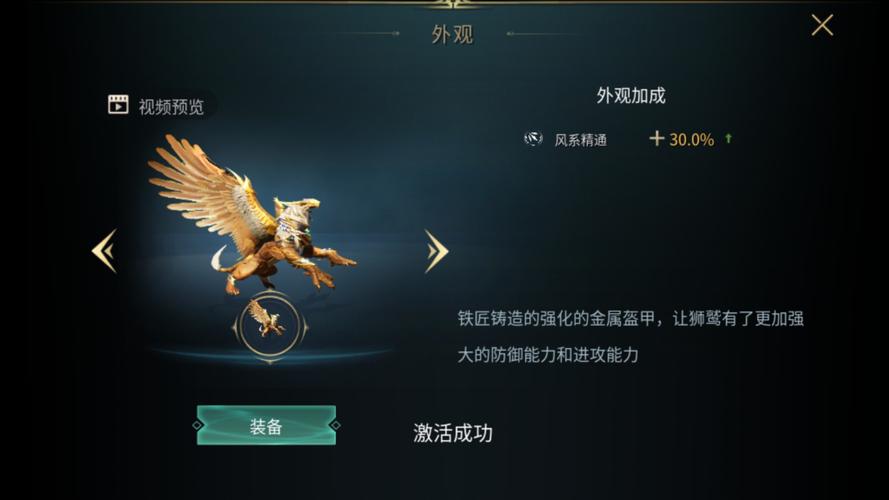Close the 外观 appearance panel
Viewport: 889px width, 500px height.
[x=822, y=26]
